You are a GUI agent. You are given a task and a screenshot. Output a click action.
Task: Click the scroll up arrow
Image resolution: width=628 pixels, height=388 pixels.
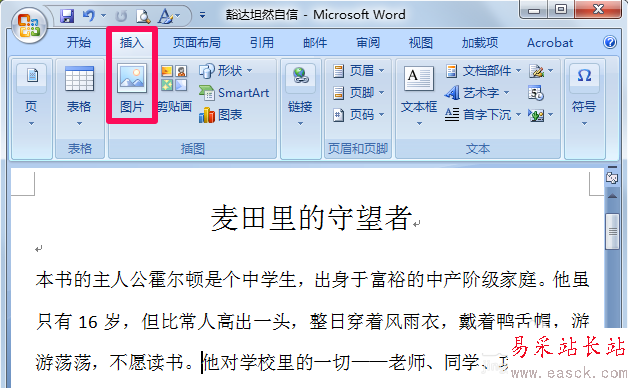click(612, 196)
